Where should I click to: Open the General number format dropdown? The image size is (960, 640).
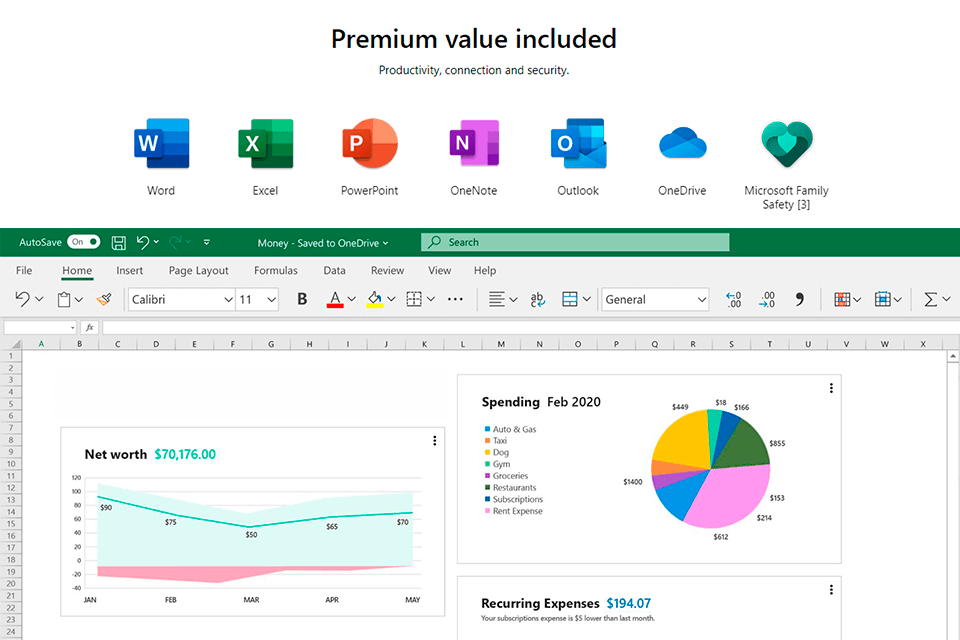click(702, 299)
